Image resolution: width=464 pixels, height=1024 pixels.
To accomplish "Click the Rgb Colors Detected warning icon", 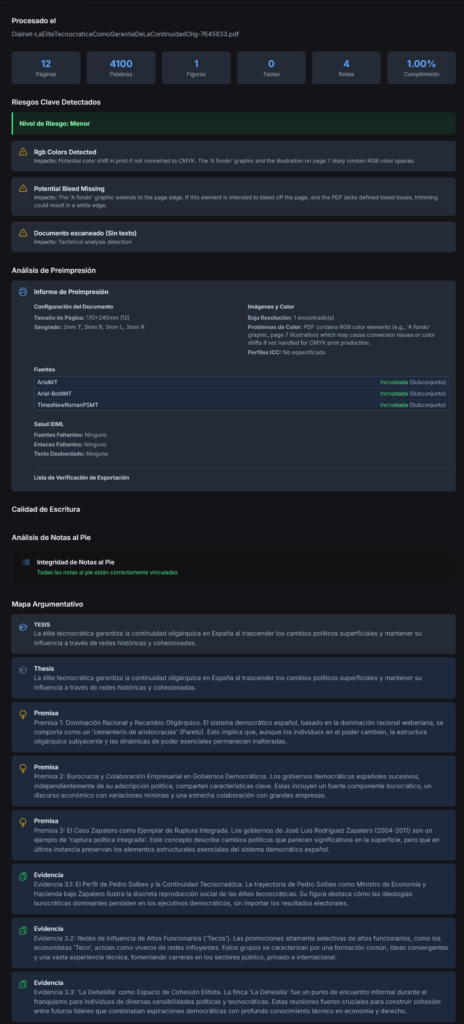I will coord(23,152).
